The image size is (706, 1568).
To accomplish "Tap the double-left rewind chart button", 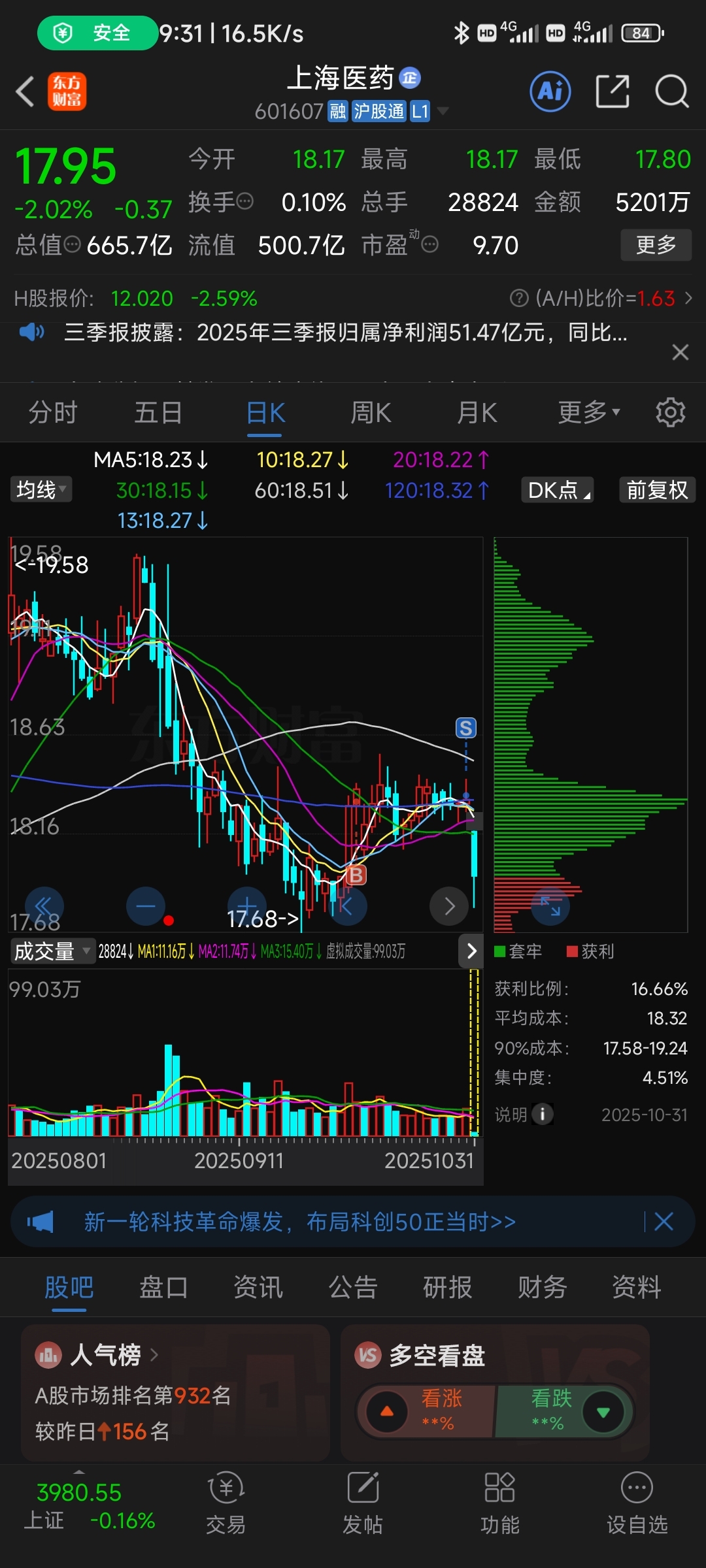I will [x=44, y=906].
